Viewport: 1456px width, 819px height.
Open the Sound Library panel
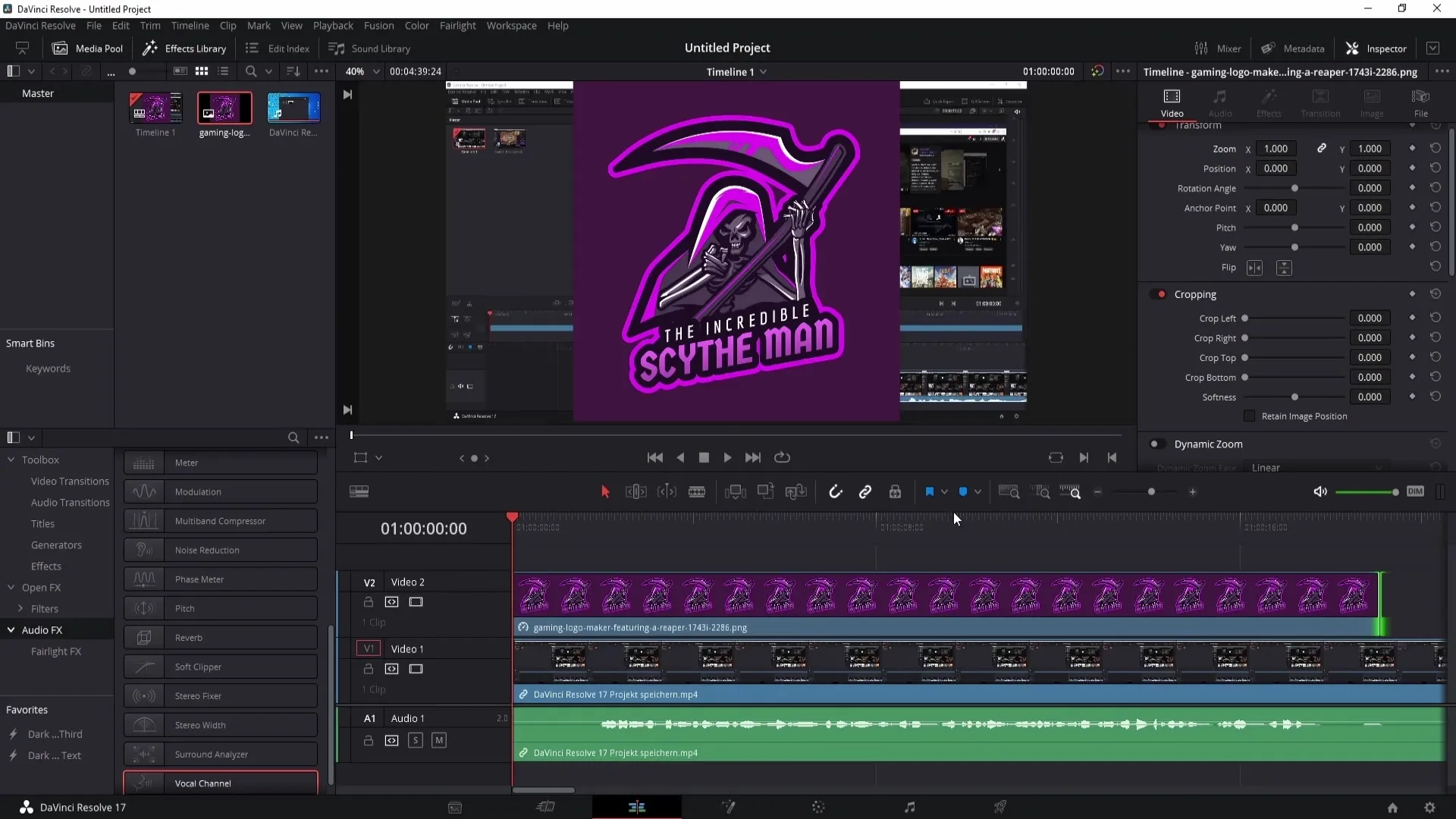369,49
